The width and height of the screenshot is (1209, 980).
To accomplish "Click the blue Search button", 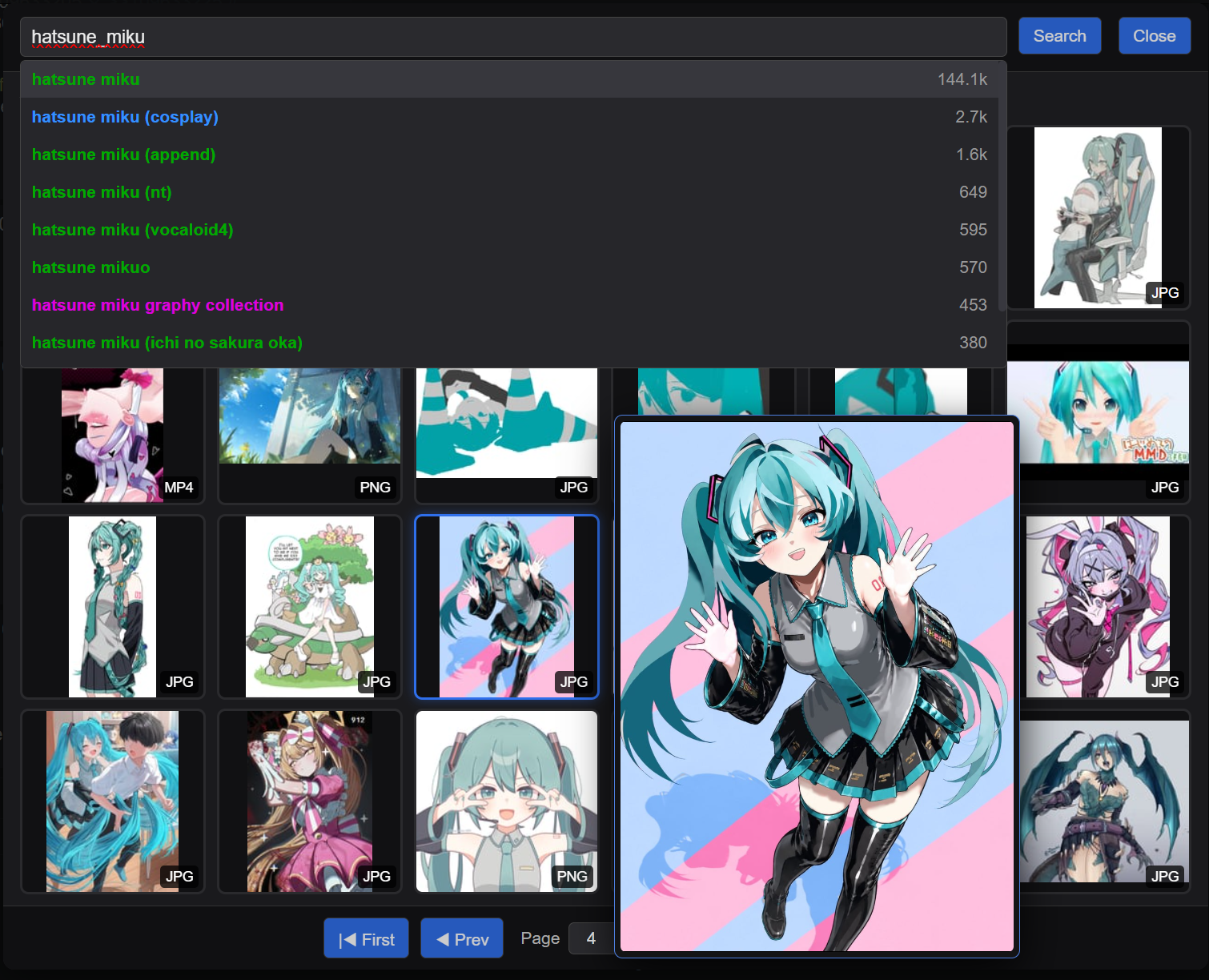I will click(1059, 36).
